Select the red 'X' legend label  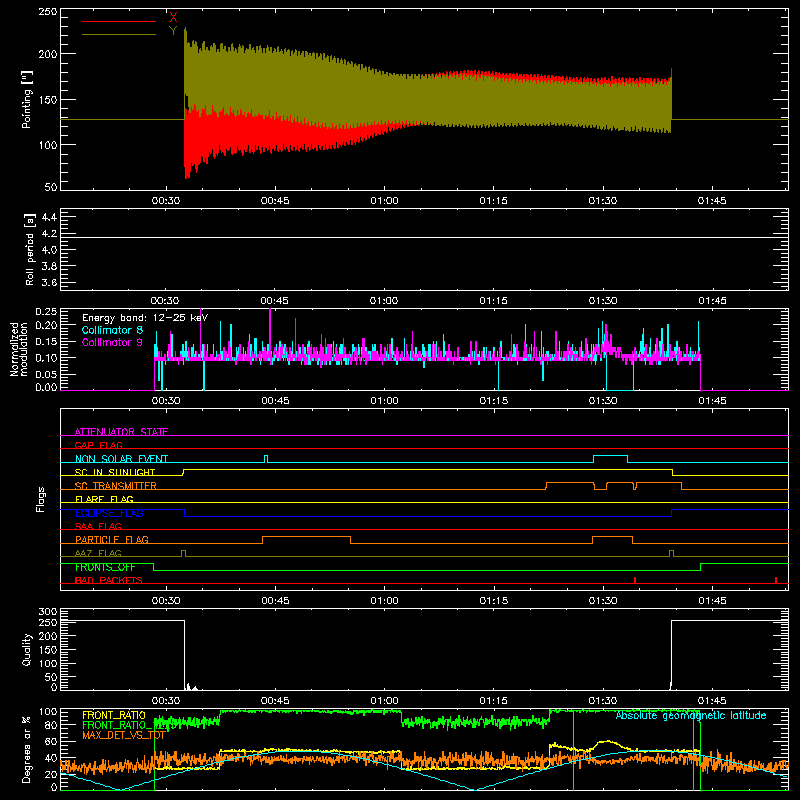coord(173,18)
